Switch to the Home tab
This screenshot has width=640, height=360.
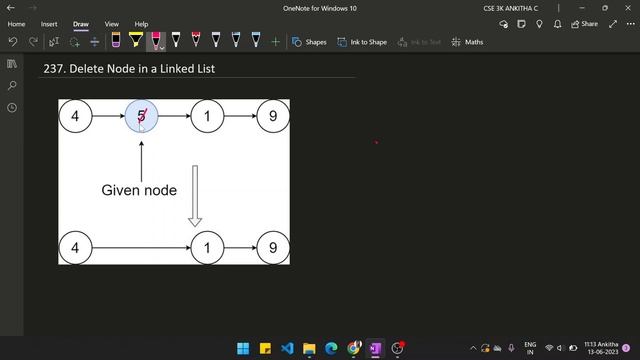16,24
